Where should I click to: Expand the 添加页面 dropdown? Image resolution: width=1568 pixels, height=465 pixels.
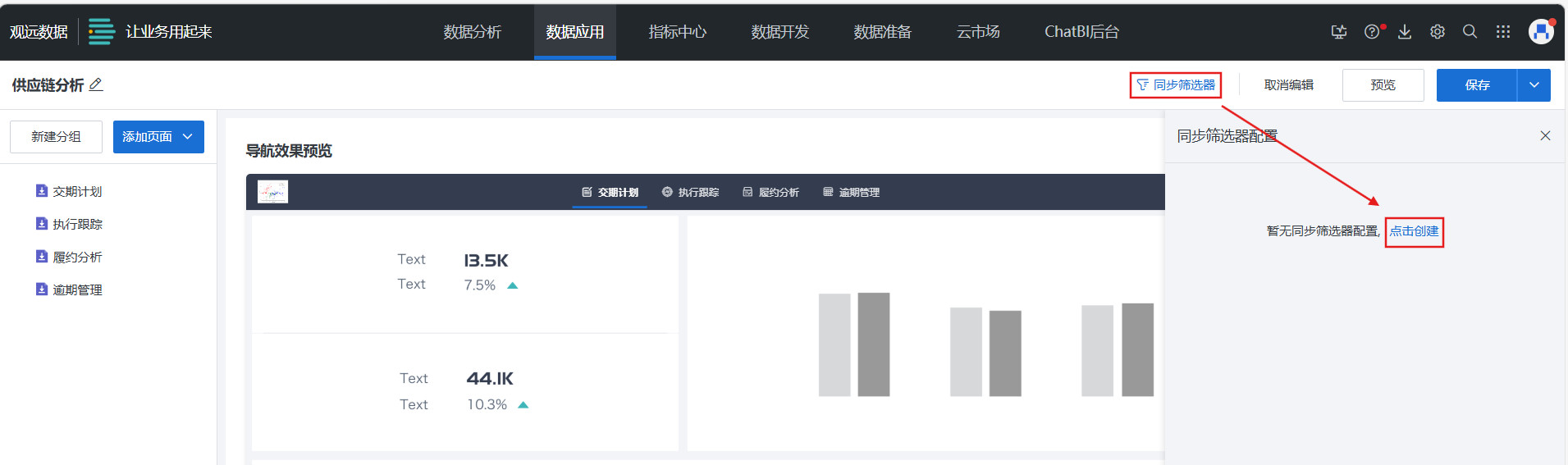click(x=188, y=137)
